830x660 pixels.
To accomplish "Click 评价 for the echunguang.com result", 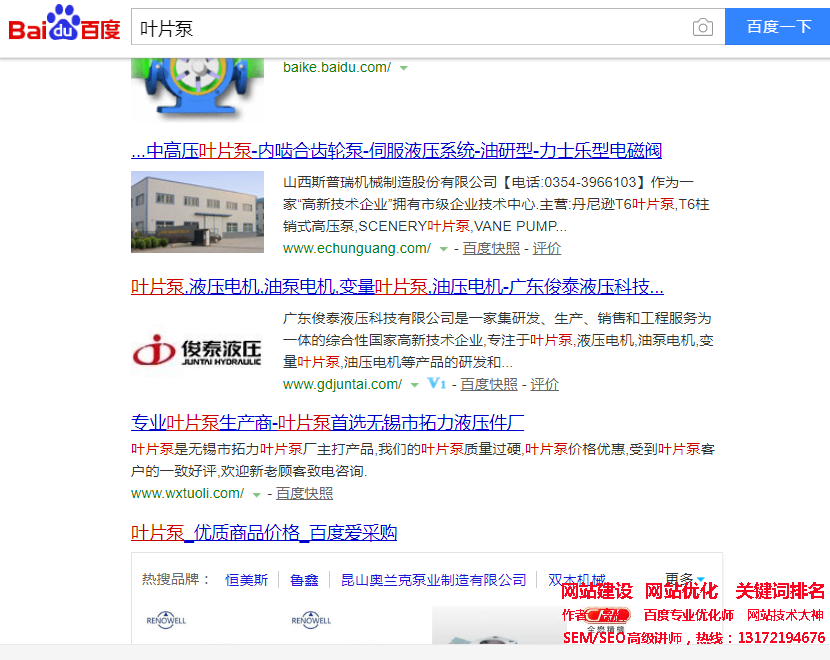I will pyautogui.click(x=546, y=248).
